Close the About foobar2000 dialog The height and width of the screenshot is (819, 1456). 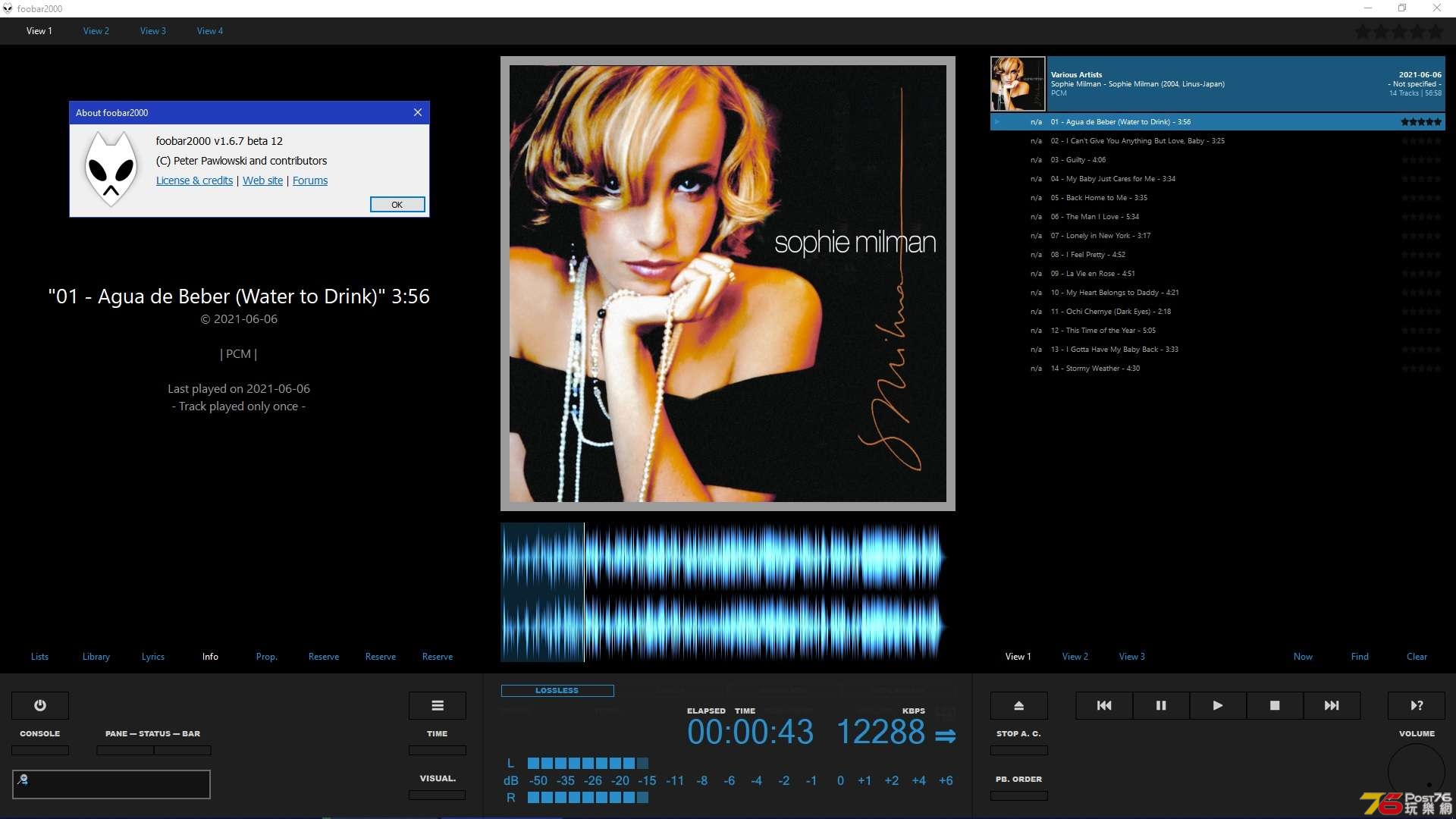[418, 112]
